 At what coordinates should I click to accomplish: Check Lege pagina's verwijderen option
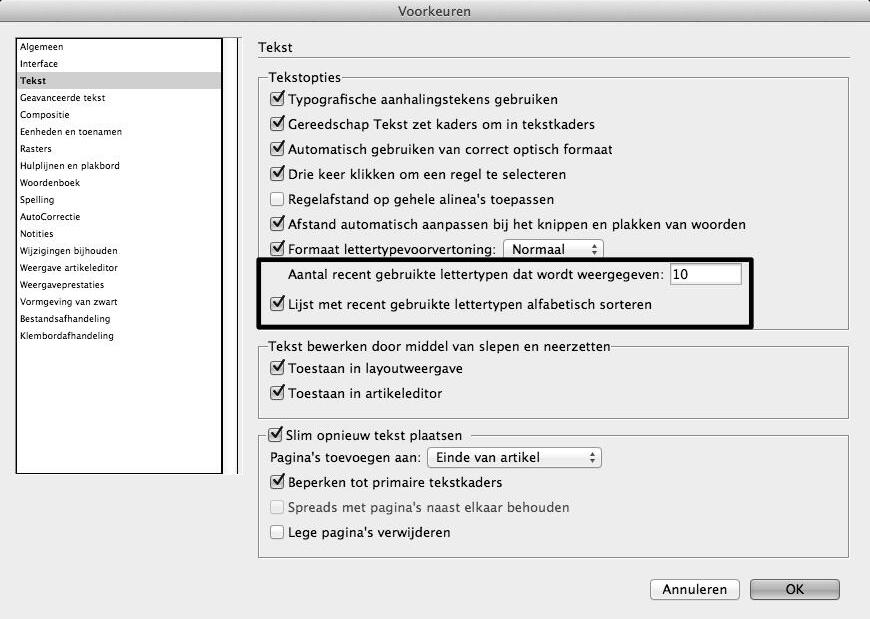[x=278, y=532]
